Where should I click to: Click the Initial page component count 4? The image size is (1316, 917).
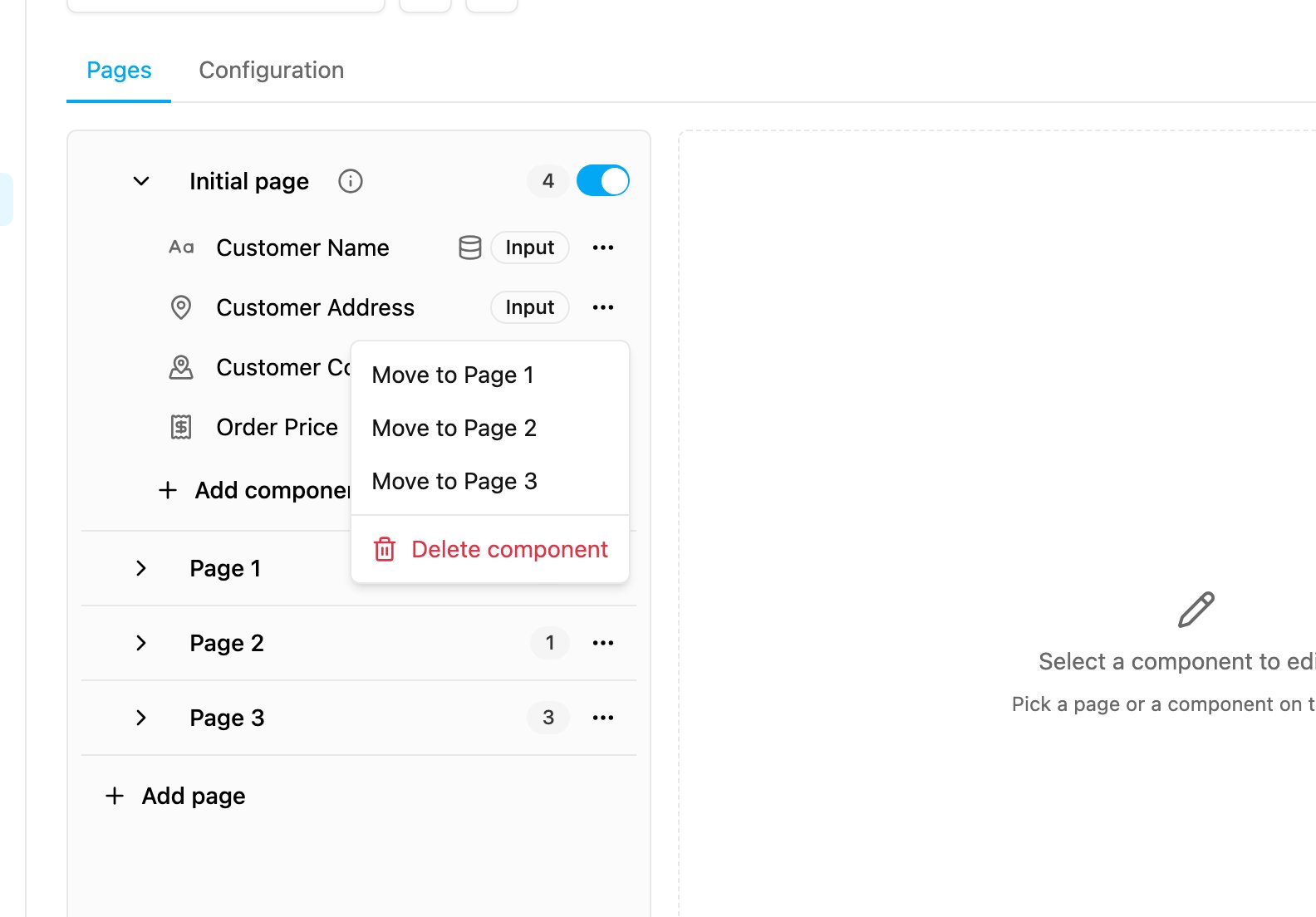coord(548,181)
